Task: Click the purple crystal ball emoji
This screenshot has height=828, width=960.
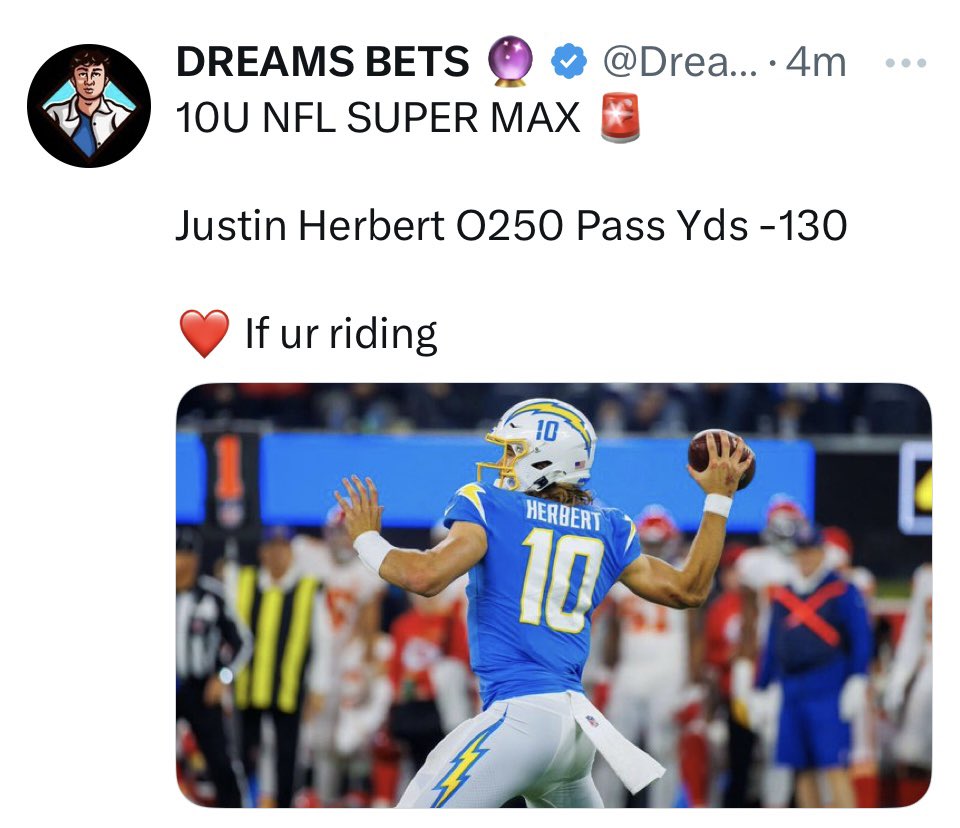Action: (x=510, y=61)
